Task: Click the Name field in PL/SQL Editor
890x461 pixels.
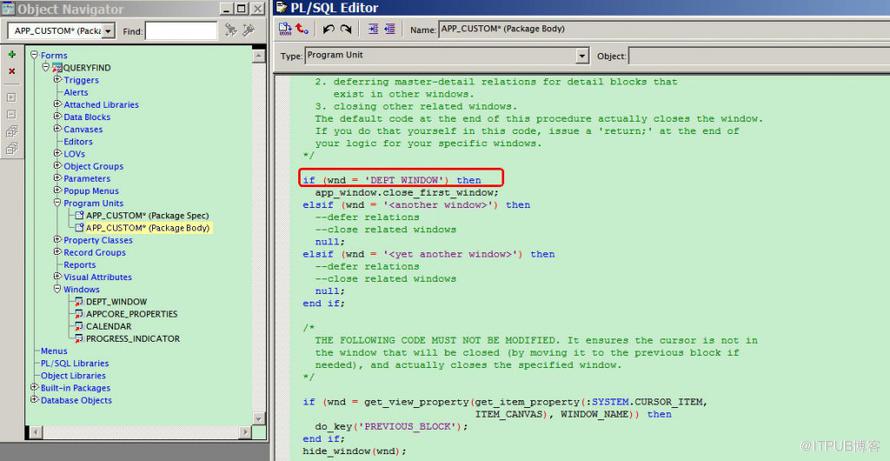Action: pos(664,30)
